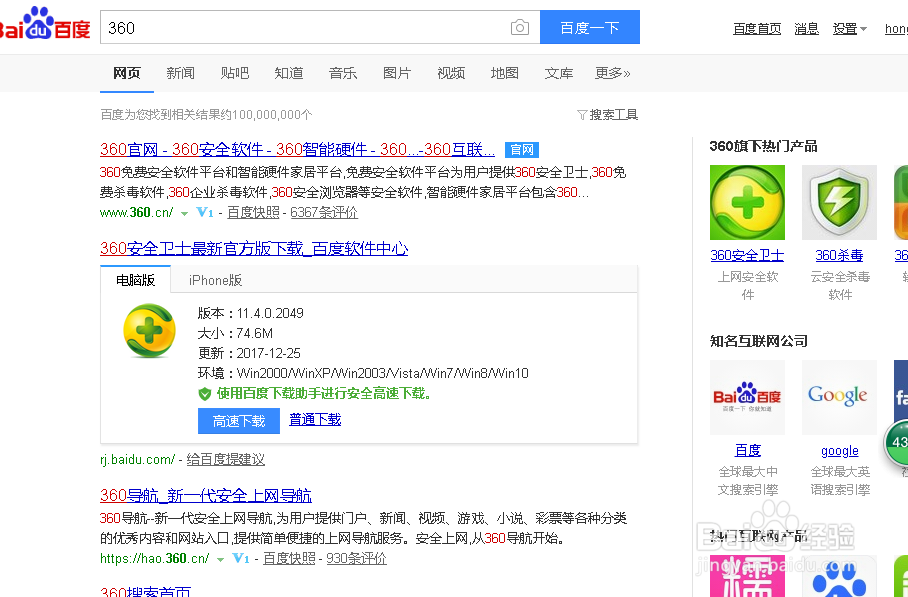Click the rj.baidu.com/ URL text
Image resolution: width=908 pixels, height=597 pixels.
tap(137, 460)
